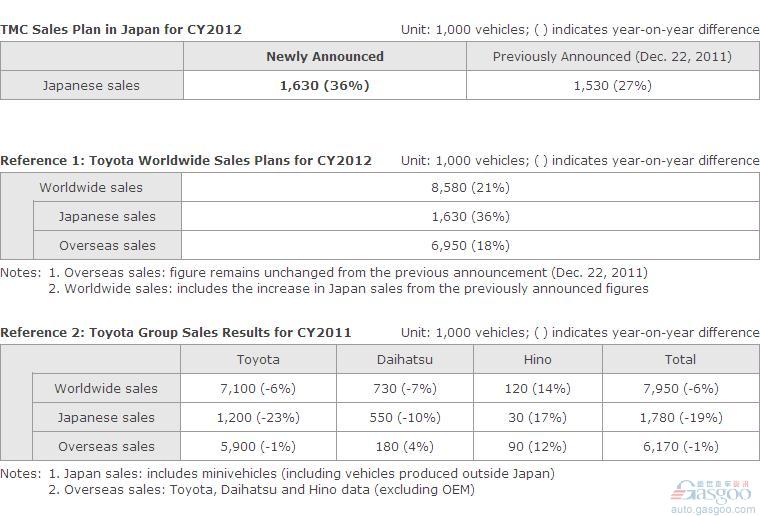Viewport: 760px width, 516px height.
Task: Click the '550 (-10%)' cell
Action: click(405, 418)
